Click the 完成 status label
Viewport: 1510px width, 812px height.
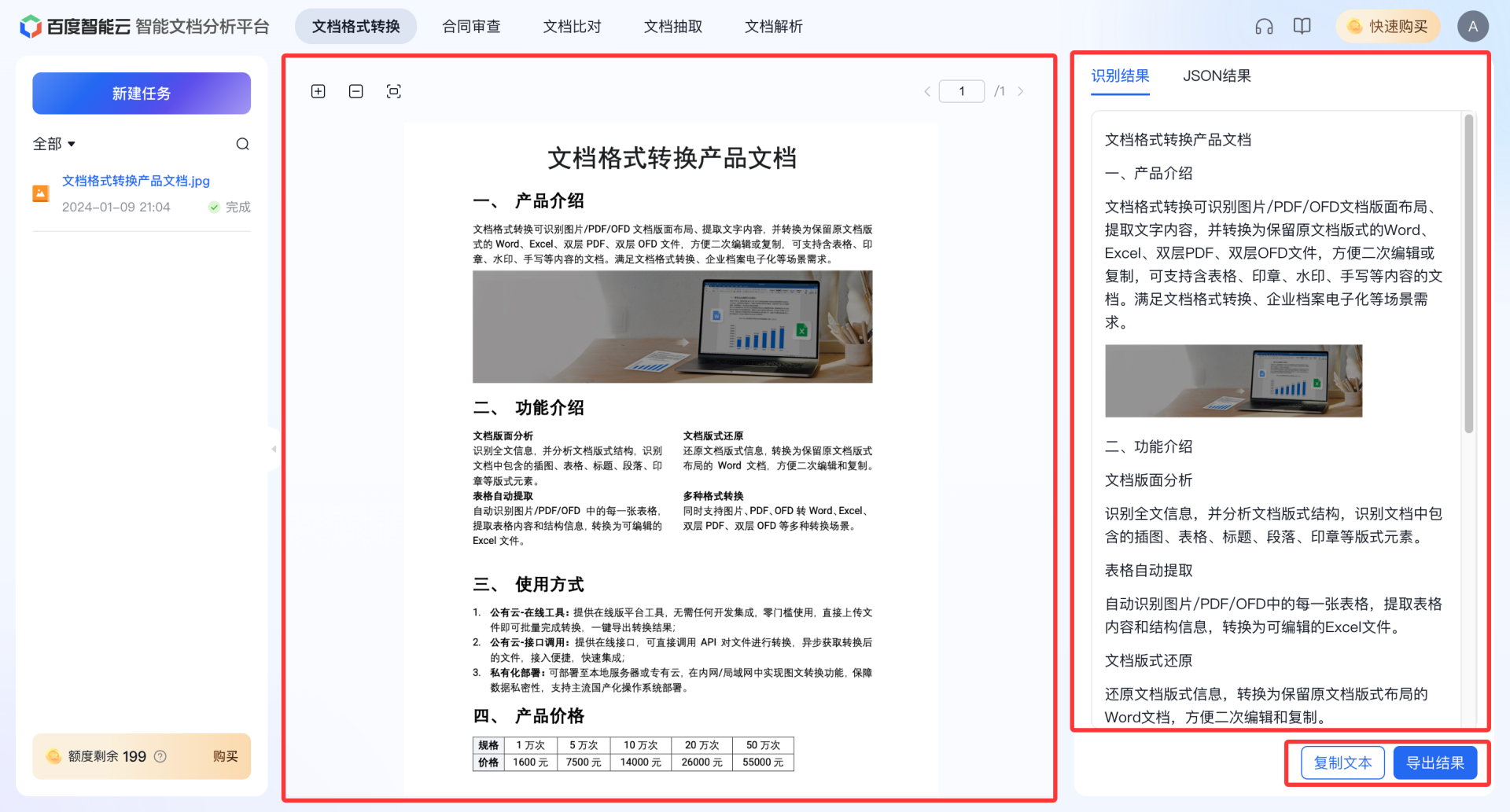(x=230, y=207)
